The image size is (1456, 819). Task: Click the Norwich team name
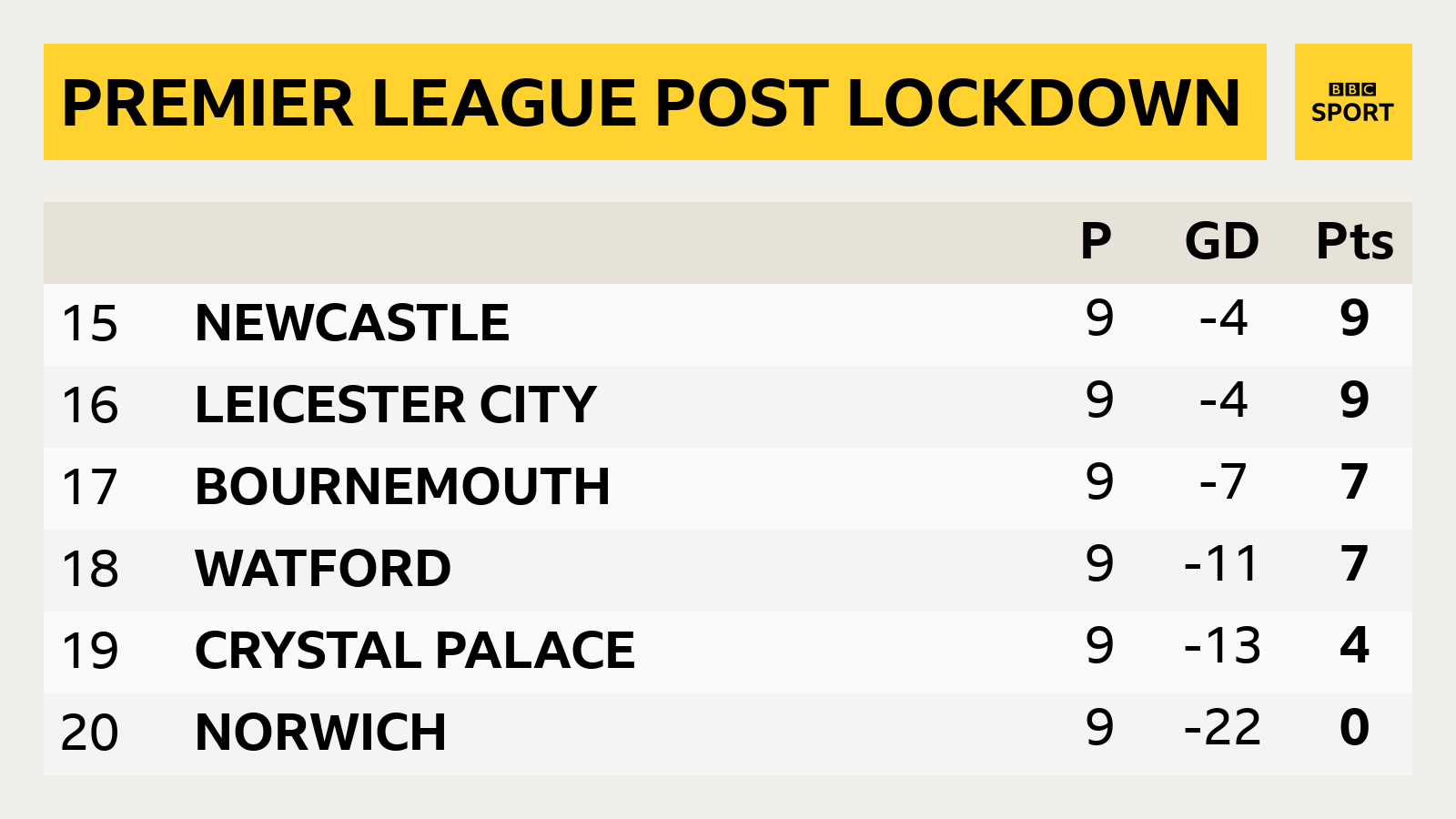(320, 733)
